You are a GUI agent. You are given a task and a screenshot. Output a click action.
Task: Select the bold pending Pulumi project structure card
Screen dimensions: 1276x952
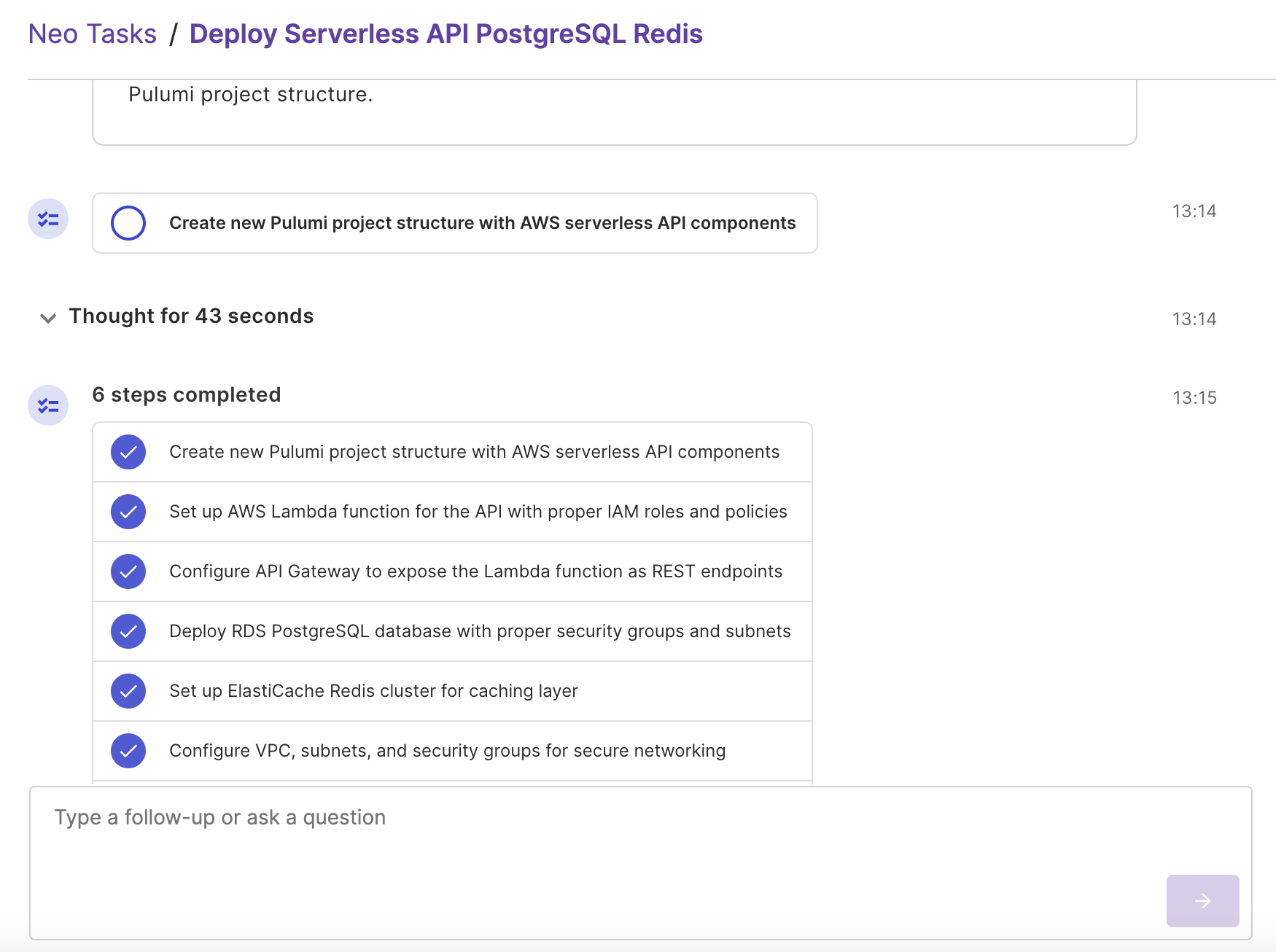point(482,223)
